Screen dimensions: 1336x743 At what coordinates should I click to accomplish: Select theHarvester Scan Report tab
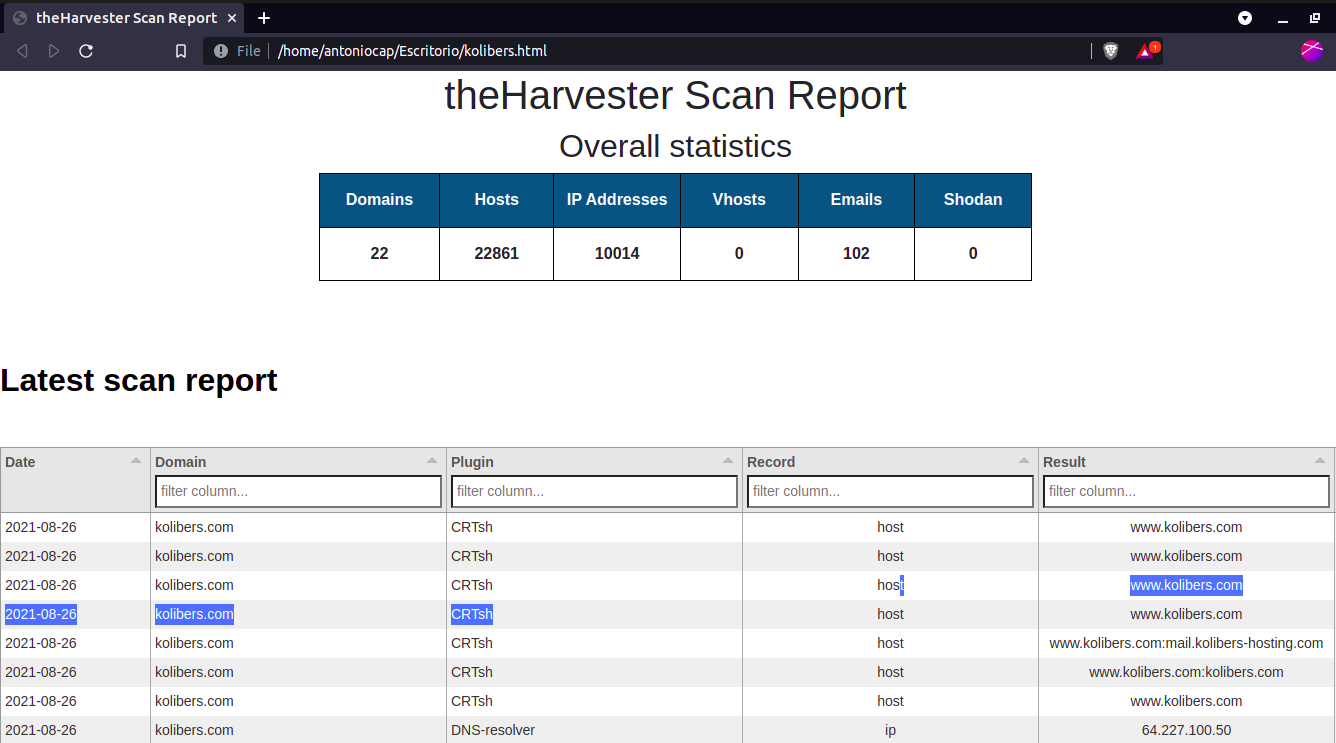(124, 18)
